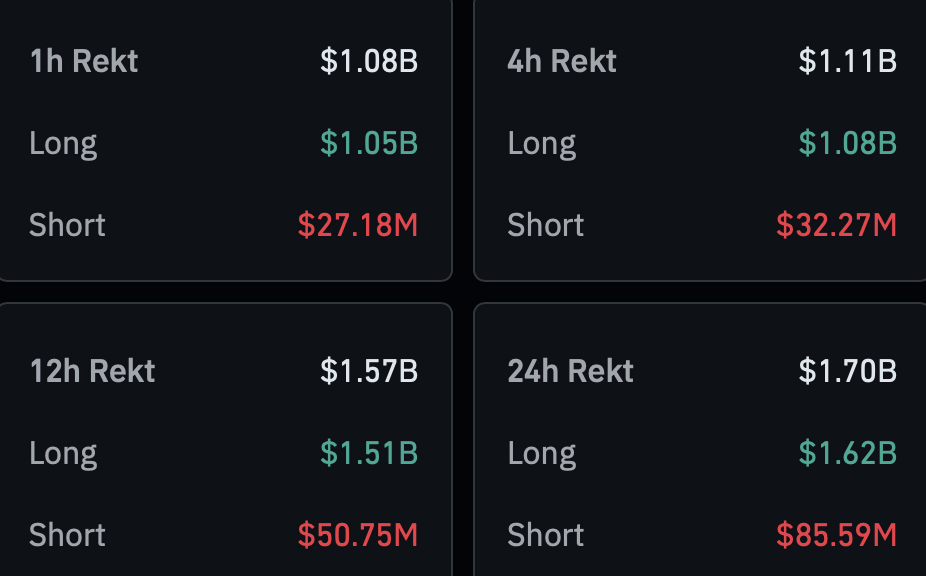Click the 4h Short value $32.27M
926x576 pixels.
click(x=836, y=225)
